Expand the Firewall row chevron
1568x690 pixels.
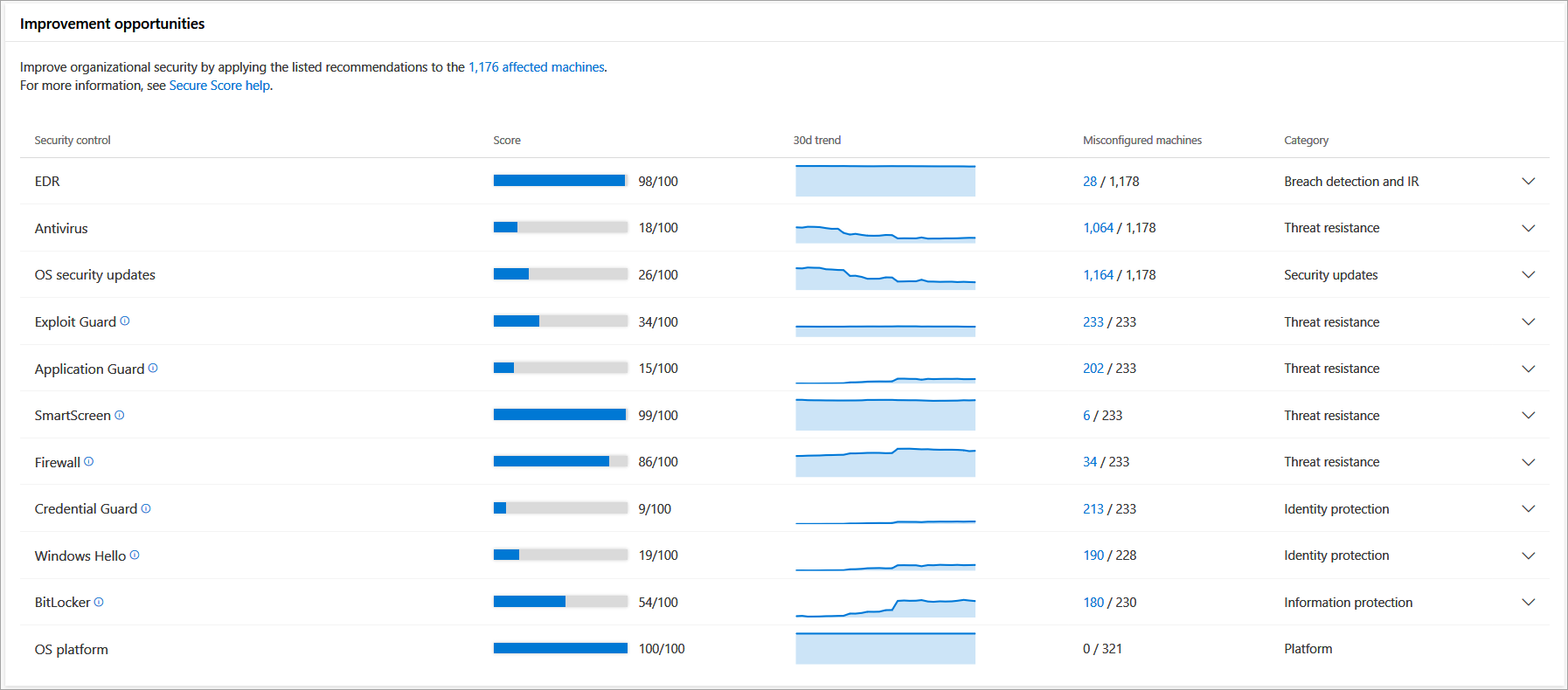pyautogui.click(x=1528, y=462)
